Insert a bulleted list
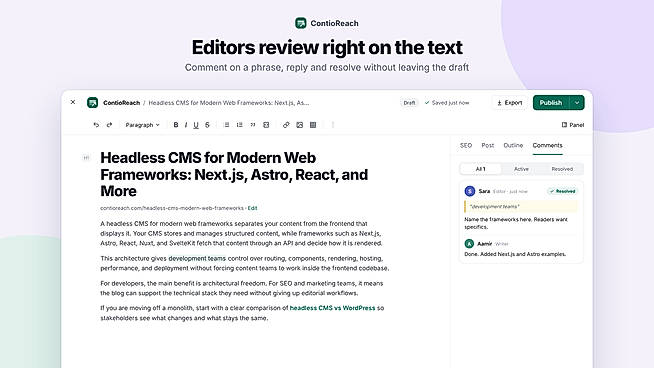 [226, 125]
